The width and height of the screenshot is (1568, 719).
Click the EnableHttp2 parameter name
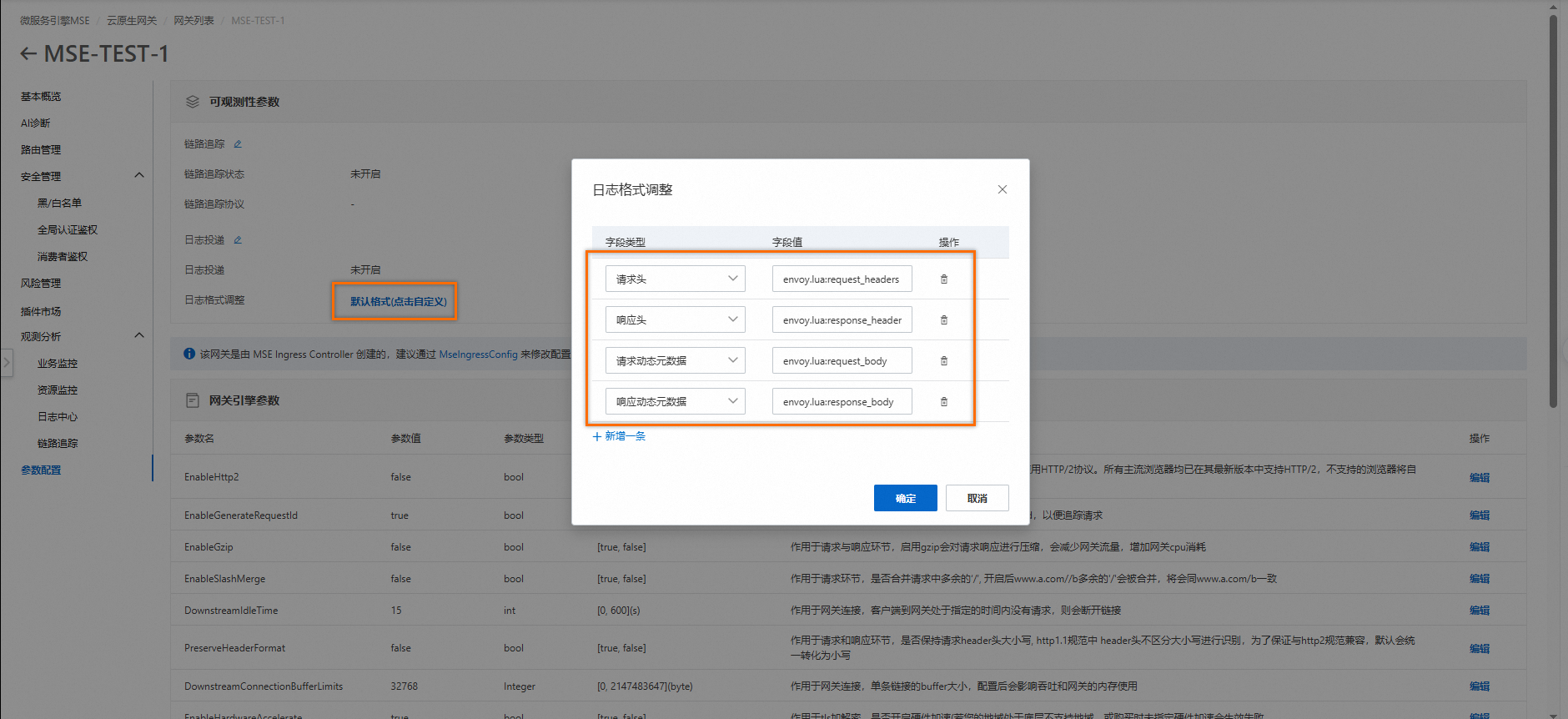tap(212, 477)
